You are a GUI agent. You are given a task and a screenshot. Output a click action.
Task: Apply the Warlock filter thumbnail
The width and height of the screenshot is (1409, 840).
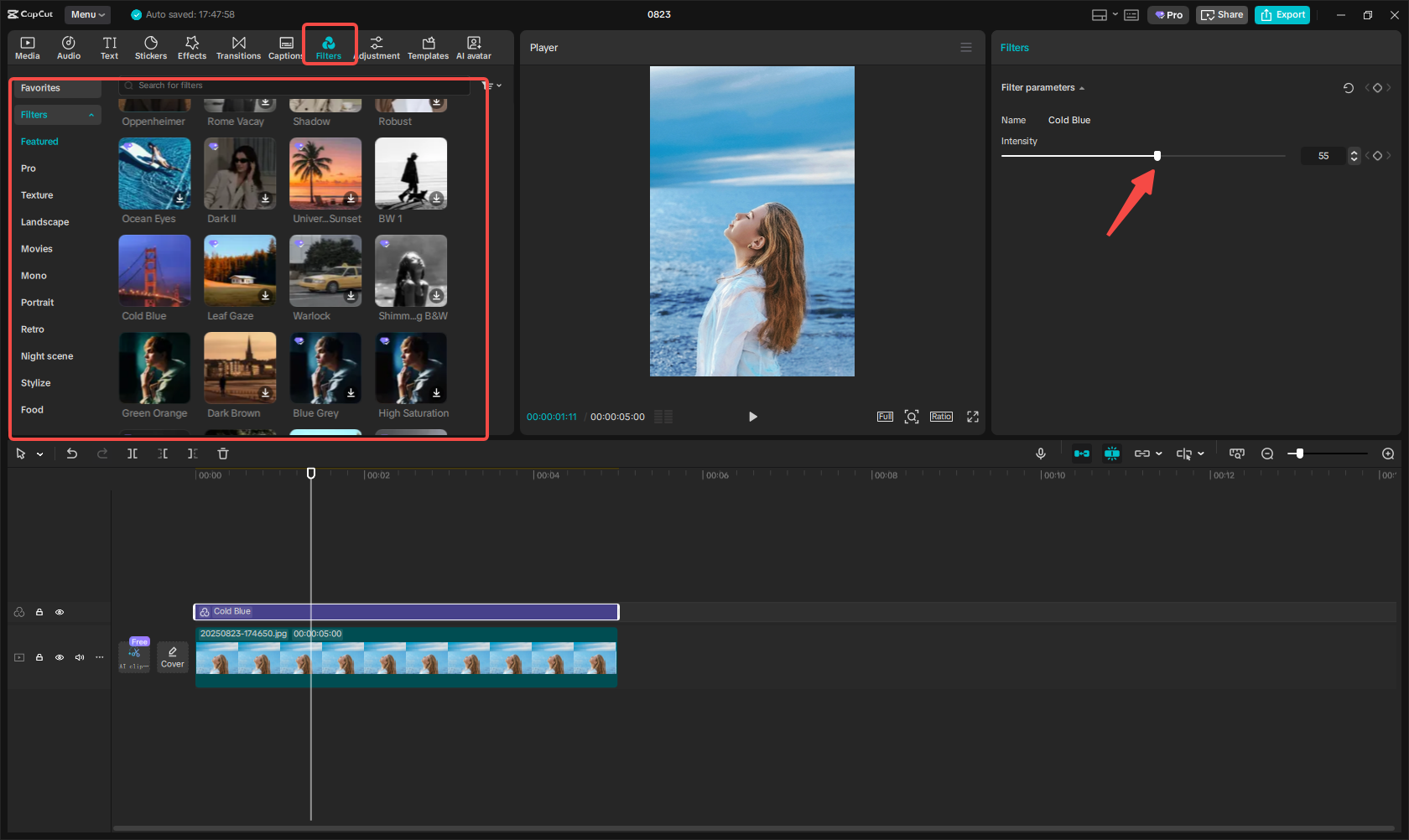325,271
